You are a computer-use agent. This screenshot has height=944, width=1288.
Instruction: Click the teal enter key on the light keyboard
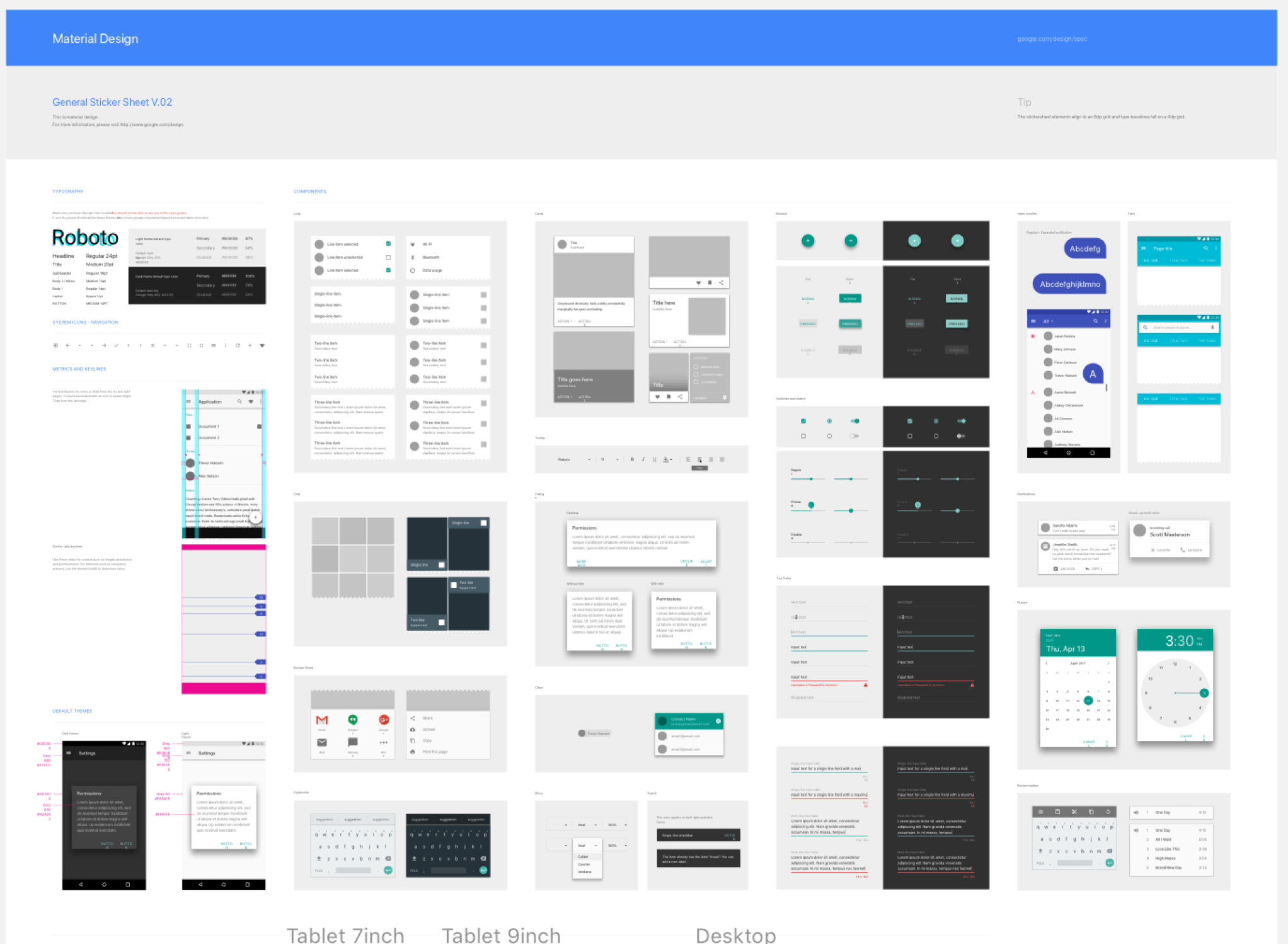(x=388, y=870)
